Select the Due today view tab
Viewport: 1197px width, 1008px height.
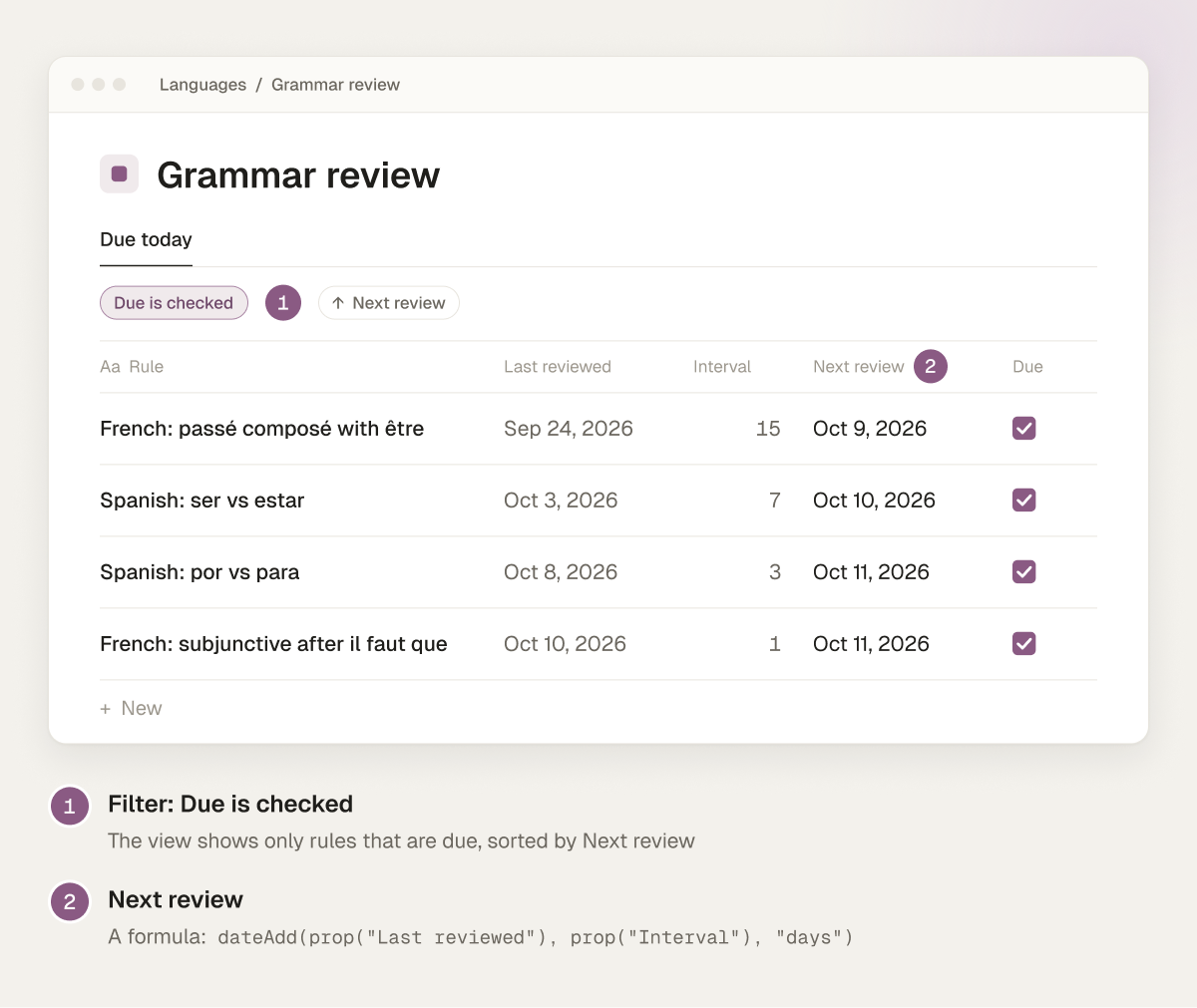(146, 239)
